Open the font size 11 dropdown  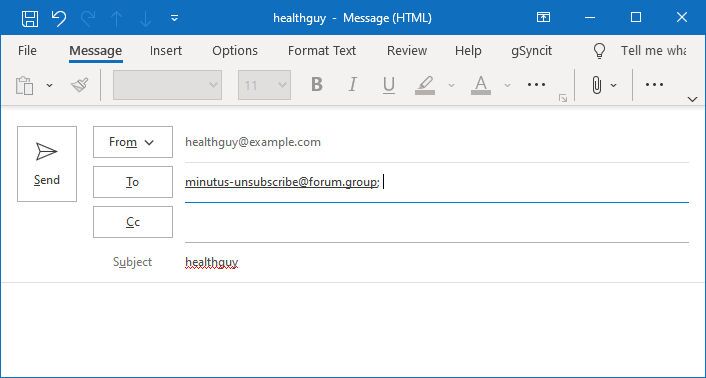tap(264, 85)
